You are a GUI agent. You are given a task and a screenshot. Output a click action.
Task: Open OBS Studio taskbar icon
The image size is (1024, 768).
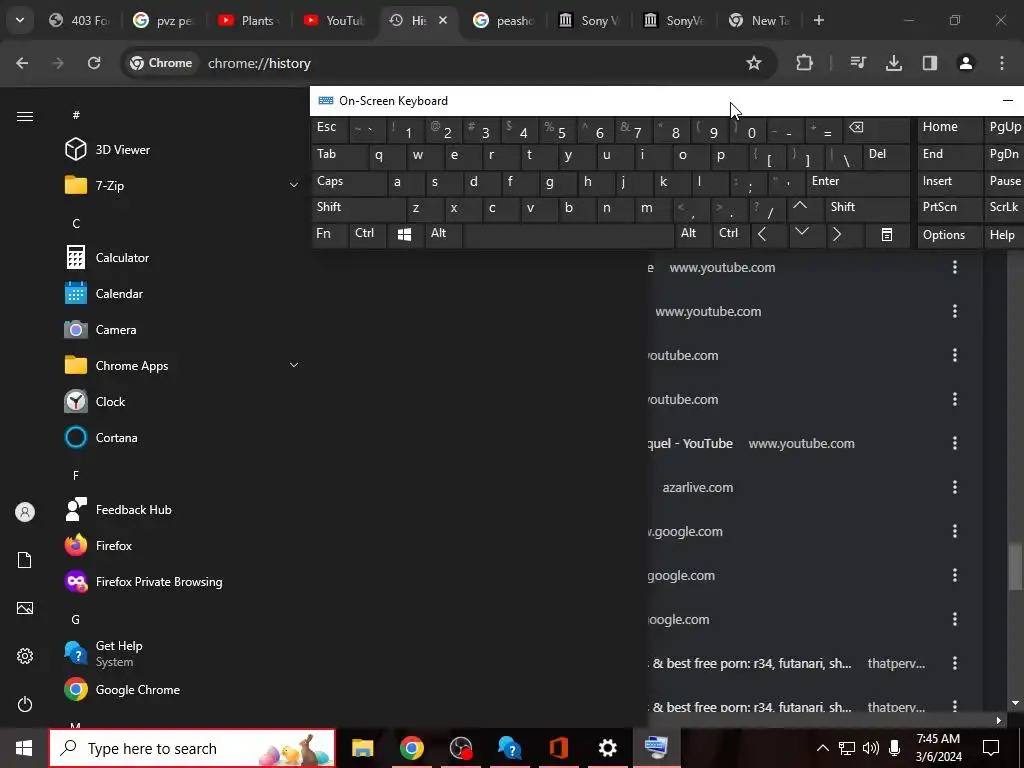click(461, 748)
